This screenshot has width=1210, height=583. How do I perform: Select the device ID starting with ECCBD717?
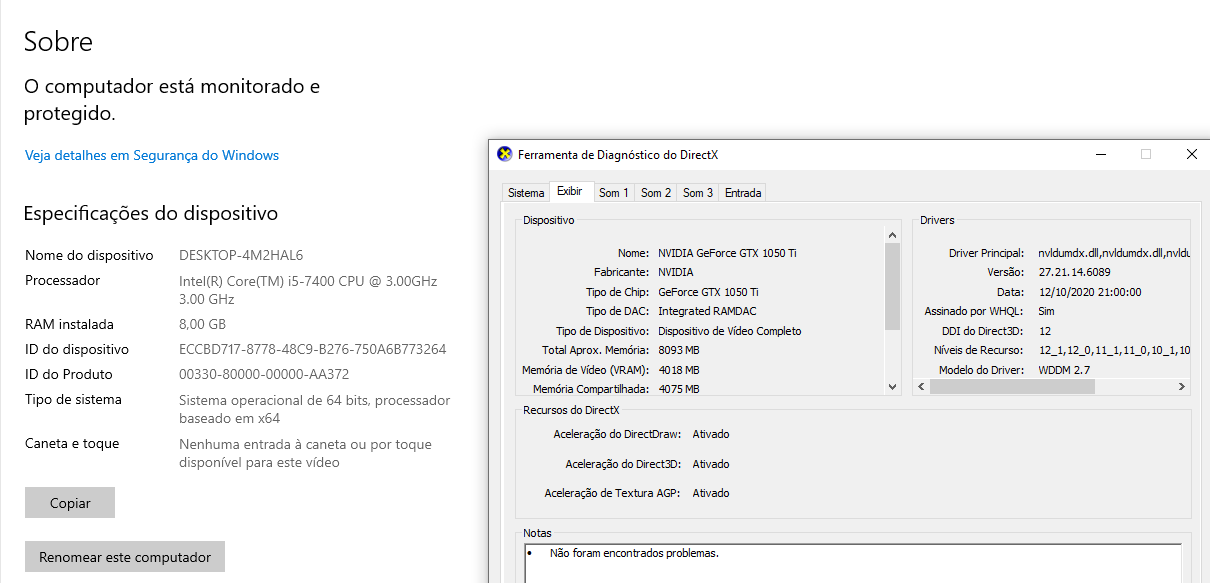pyautogui.click(x=313, y=349)
